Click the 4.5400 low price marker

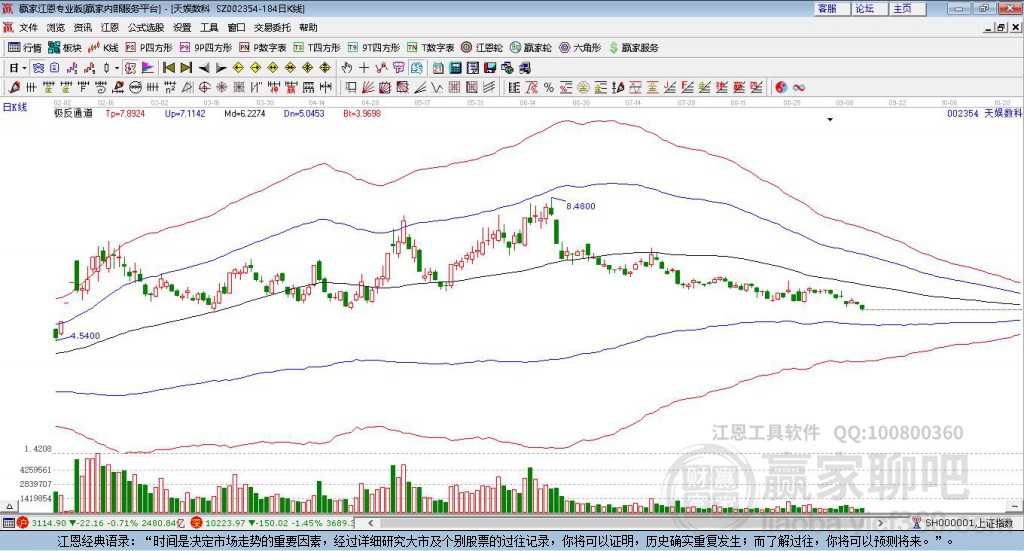click(x=86, y=336)
